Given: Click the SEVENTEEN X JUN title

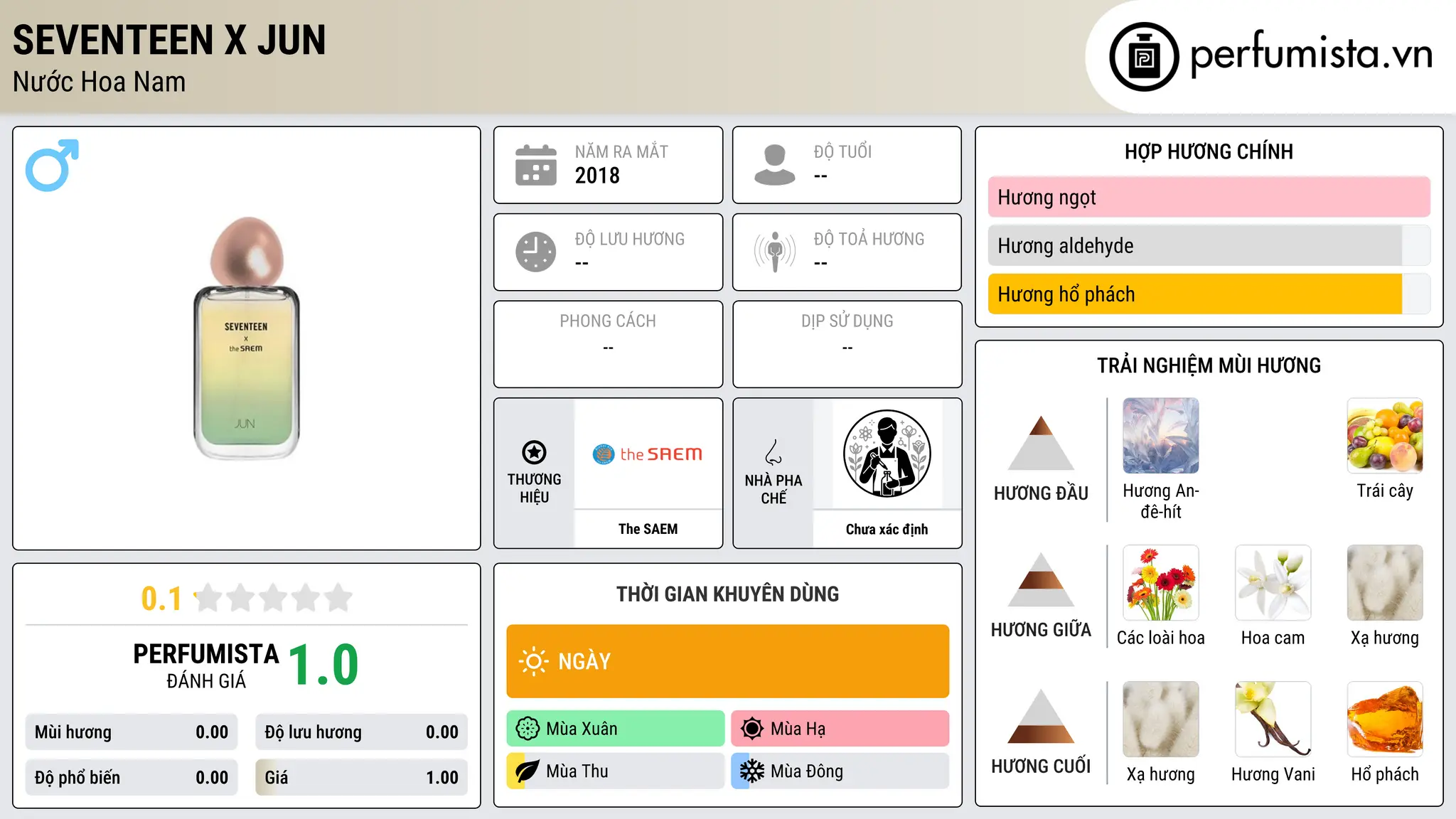Looking at the screenshot, I should (169, 40).
